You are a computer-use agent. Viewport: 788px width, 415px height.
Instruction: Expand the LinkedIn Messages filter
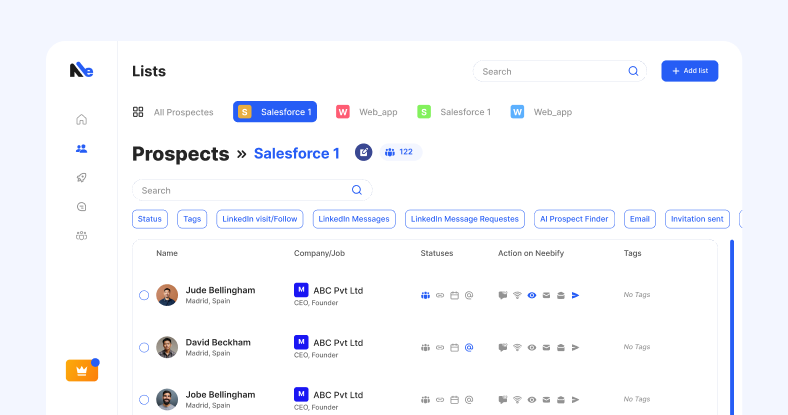tap(353, 219)
